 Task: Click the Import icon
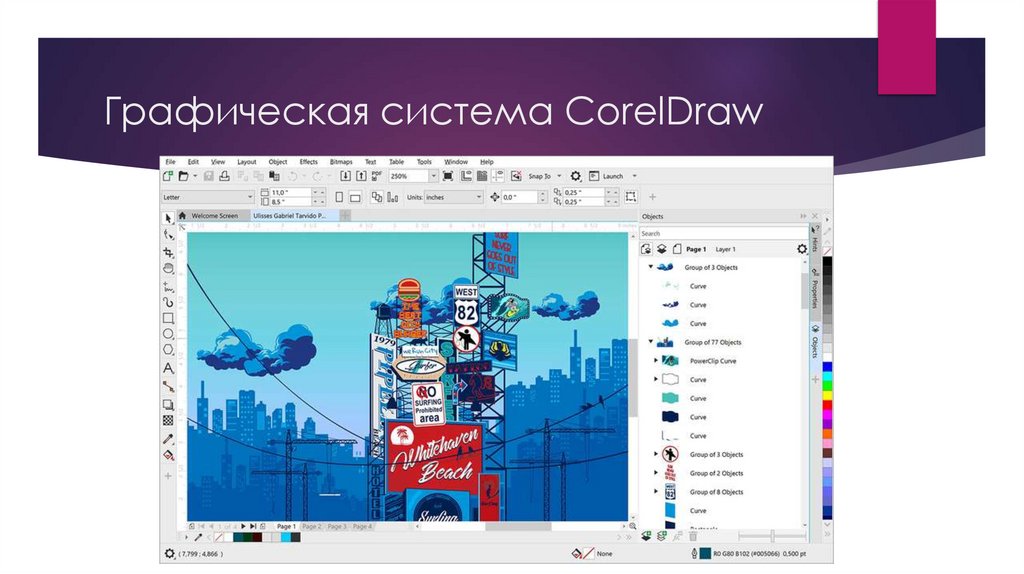[345, 176]
